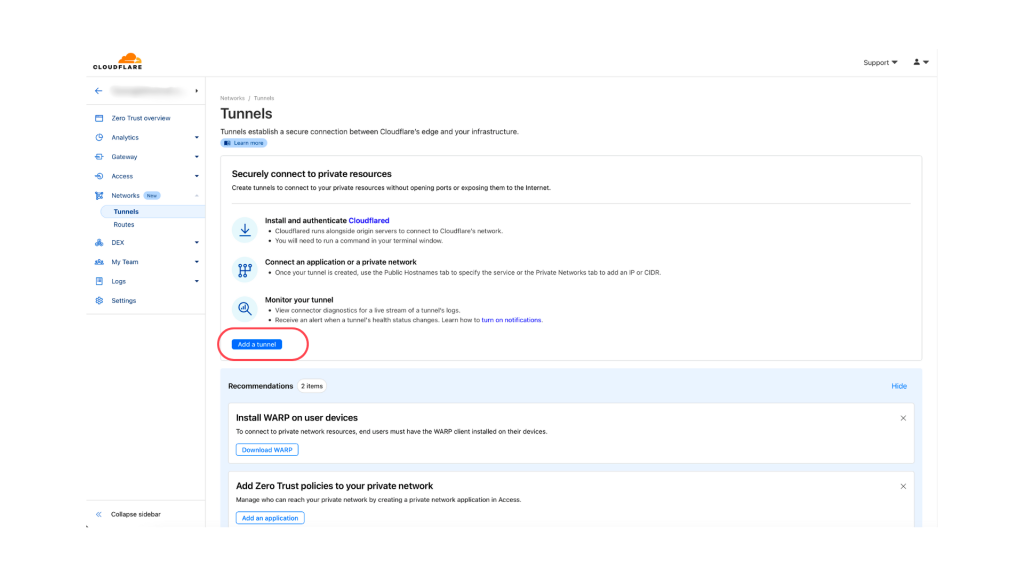Expand the Access section arrow
1024x576 pixels.
[x=197, y=176]
